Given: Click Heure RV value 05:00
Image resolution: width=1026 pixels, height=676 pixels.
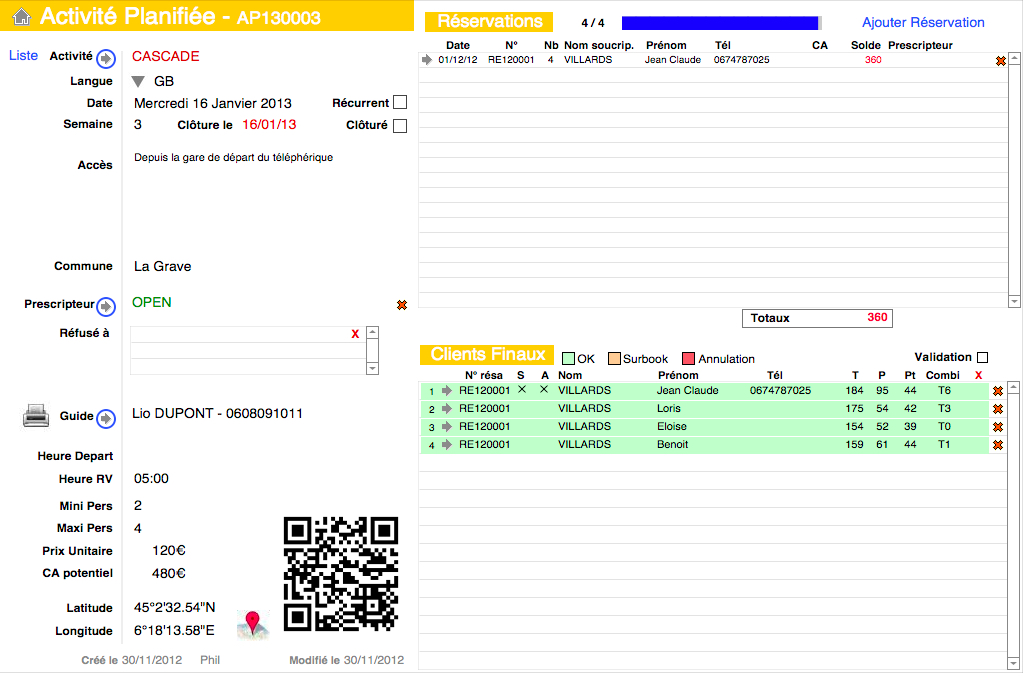Looking at the screenshot, I should pyautogui.click(x=151, y=478).
